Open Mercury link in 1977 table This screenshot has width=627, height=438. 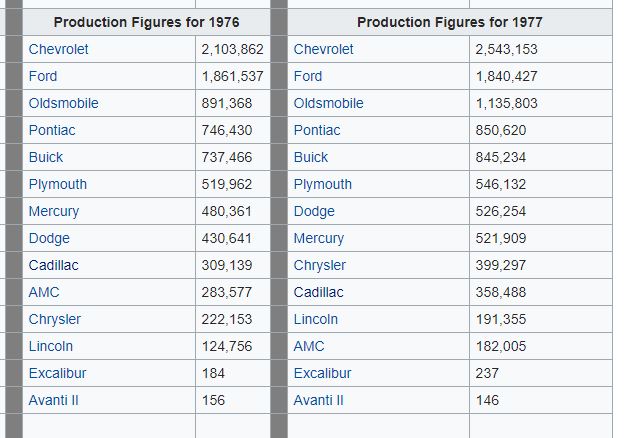tap(319, 238)
